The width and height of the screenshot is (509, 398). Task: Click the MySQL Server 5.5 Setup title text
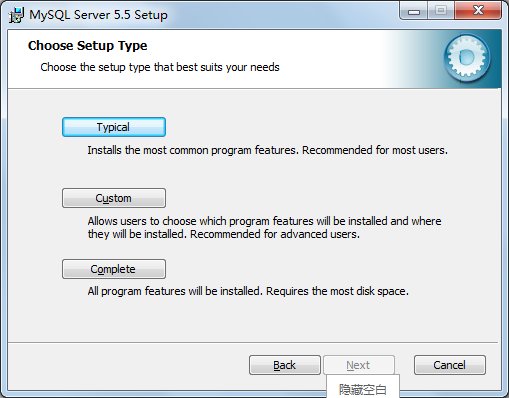point(98,15)
